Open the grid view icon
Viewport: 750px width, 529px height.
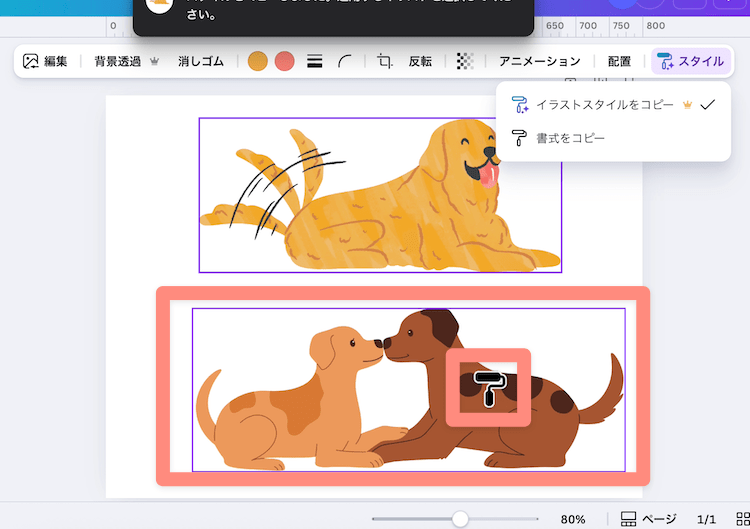pyautogui.click(x=743, y=519)
